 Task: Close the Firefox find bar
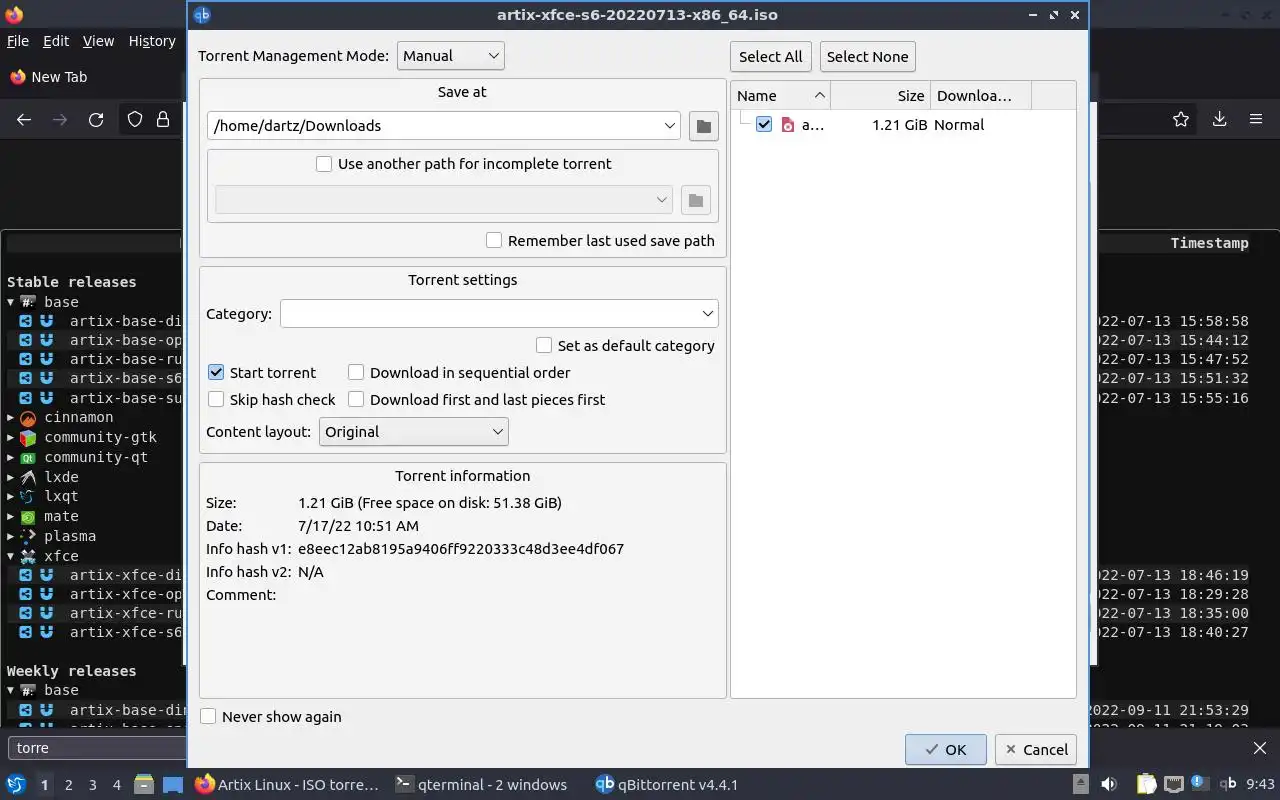[1260, 748]
